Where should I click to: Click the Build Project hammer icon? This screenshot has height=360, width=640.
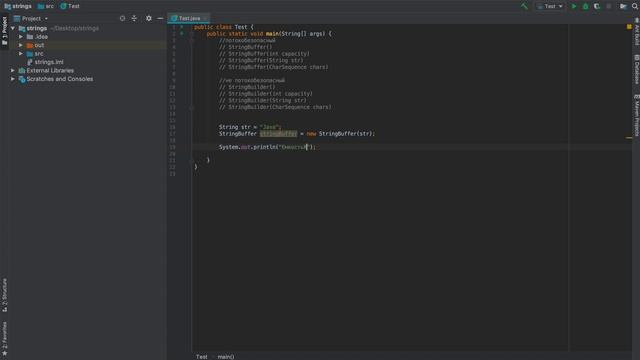524,6
